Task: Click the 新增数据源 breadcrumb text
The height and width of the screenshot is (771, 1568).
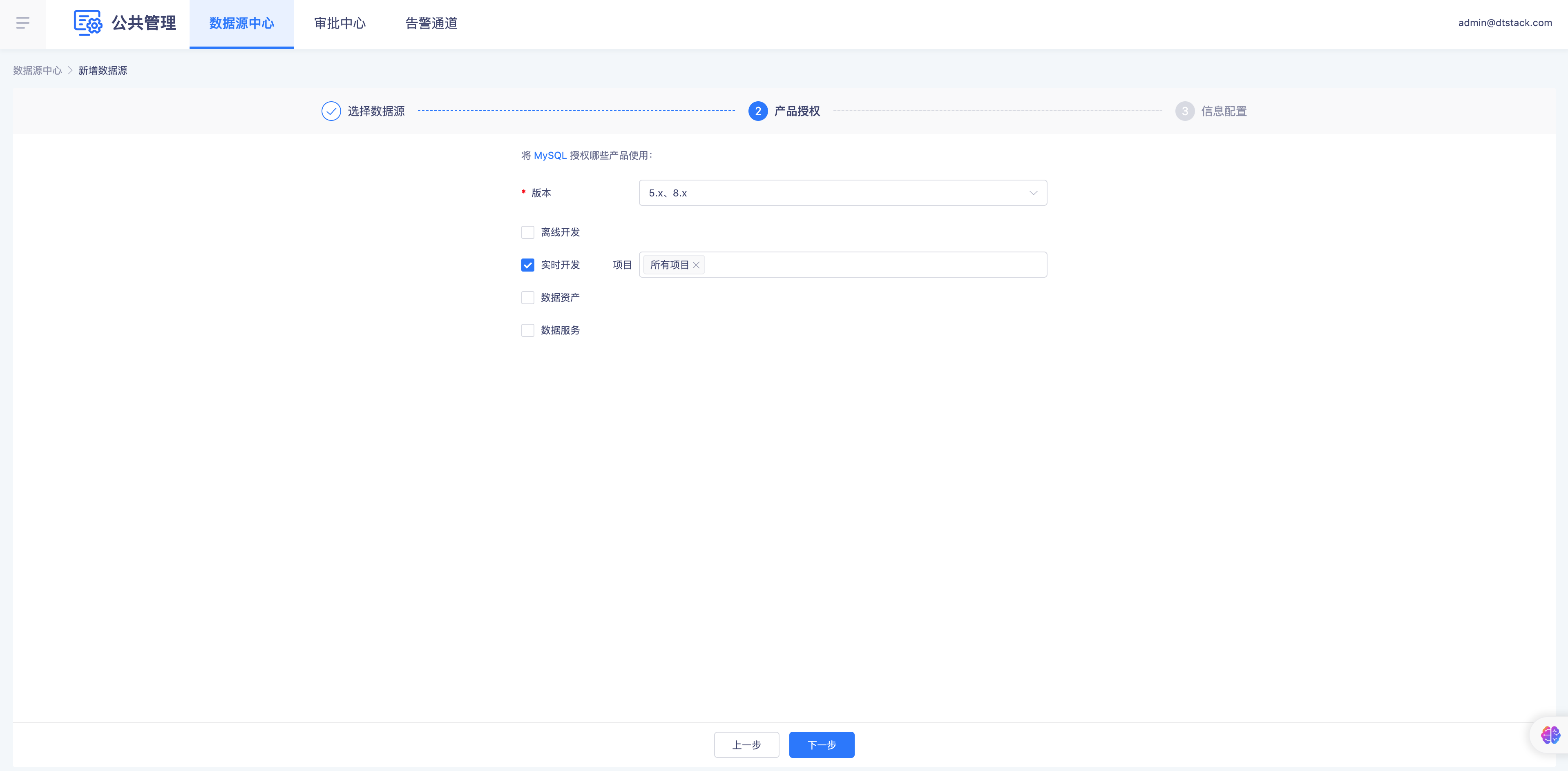Action: pyautogui.click(x=103, y=71)
